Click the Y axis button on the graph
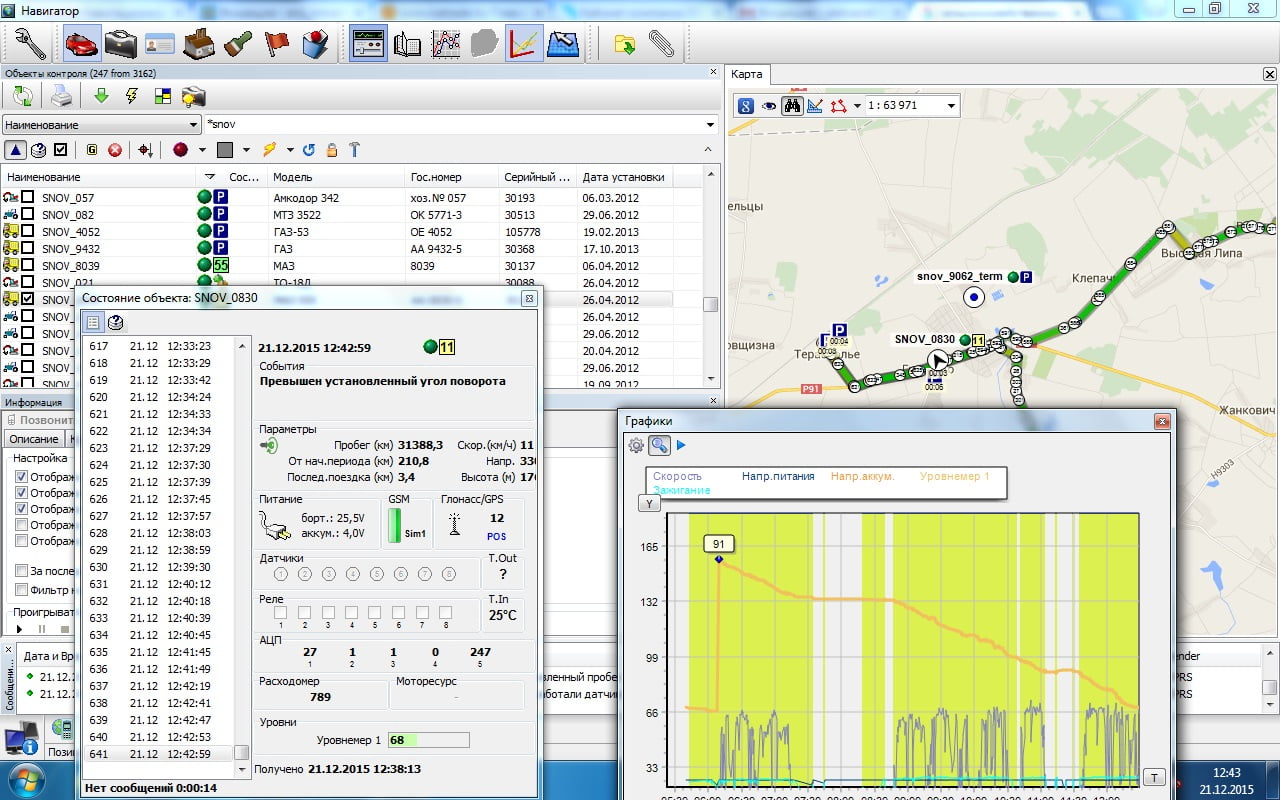This screenshot has width=1280, height=800. [x=649, y=504]
